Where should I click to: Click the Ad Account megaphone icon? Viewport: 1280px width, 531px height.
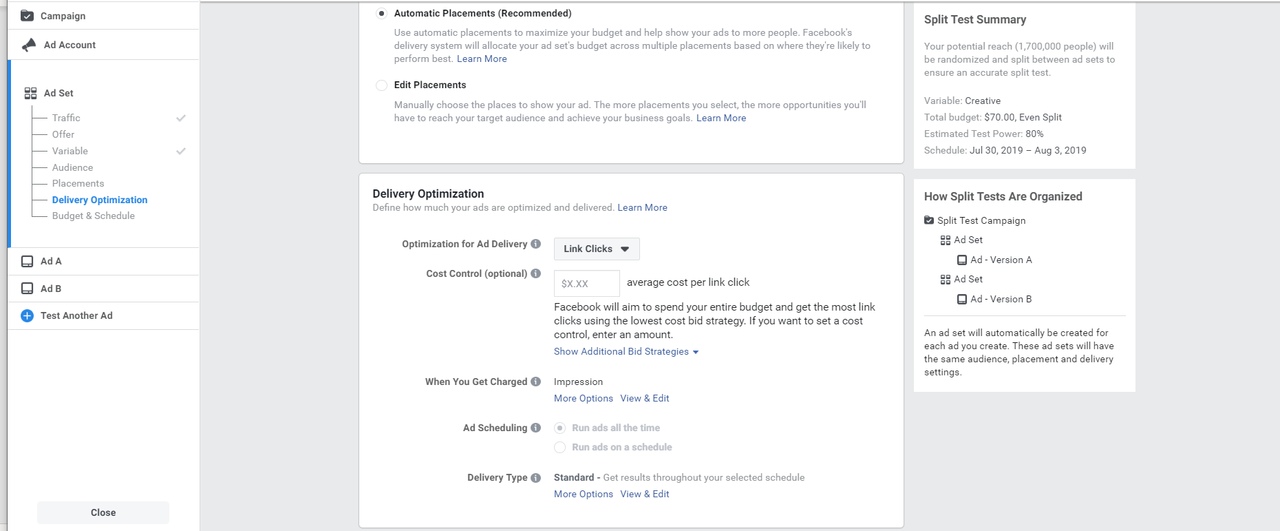(29, 45)
